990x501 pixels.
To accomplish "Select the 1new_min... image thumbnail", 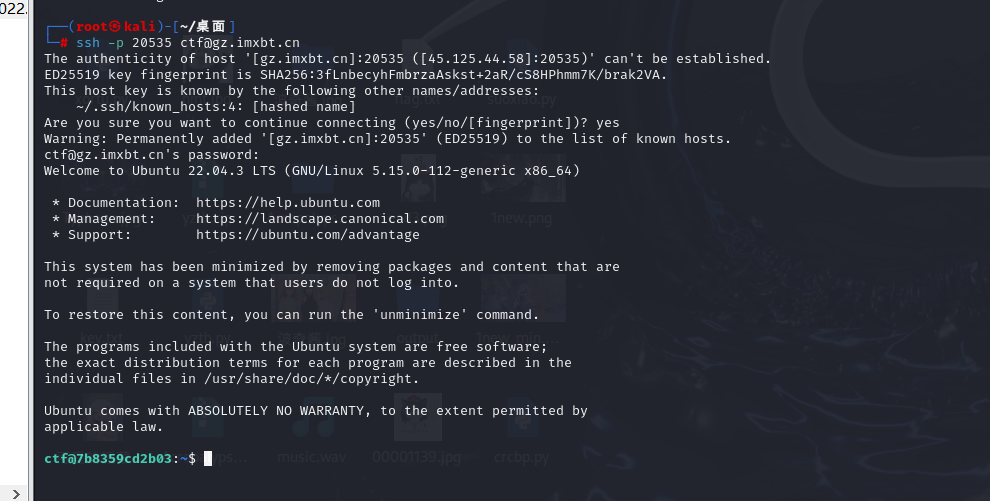I will tap(522, 309).
